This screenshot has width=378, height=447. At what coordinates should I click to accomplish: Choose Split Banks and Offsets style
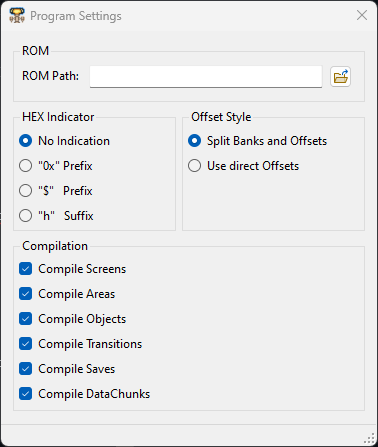tap(195, 141)
